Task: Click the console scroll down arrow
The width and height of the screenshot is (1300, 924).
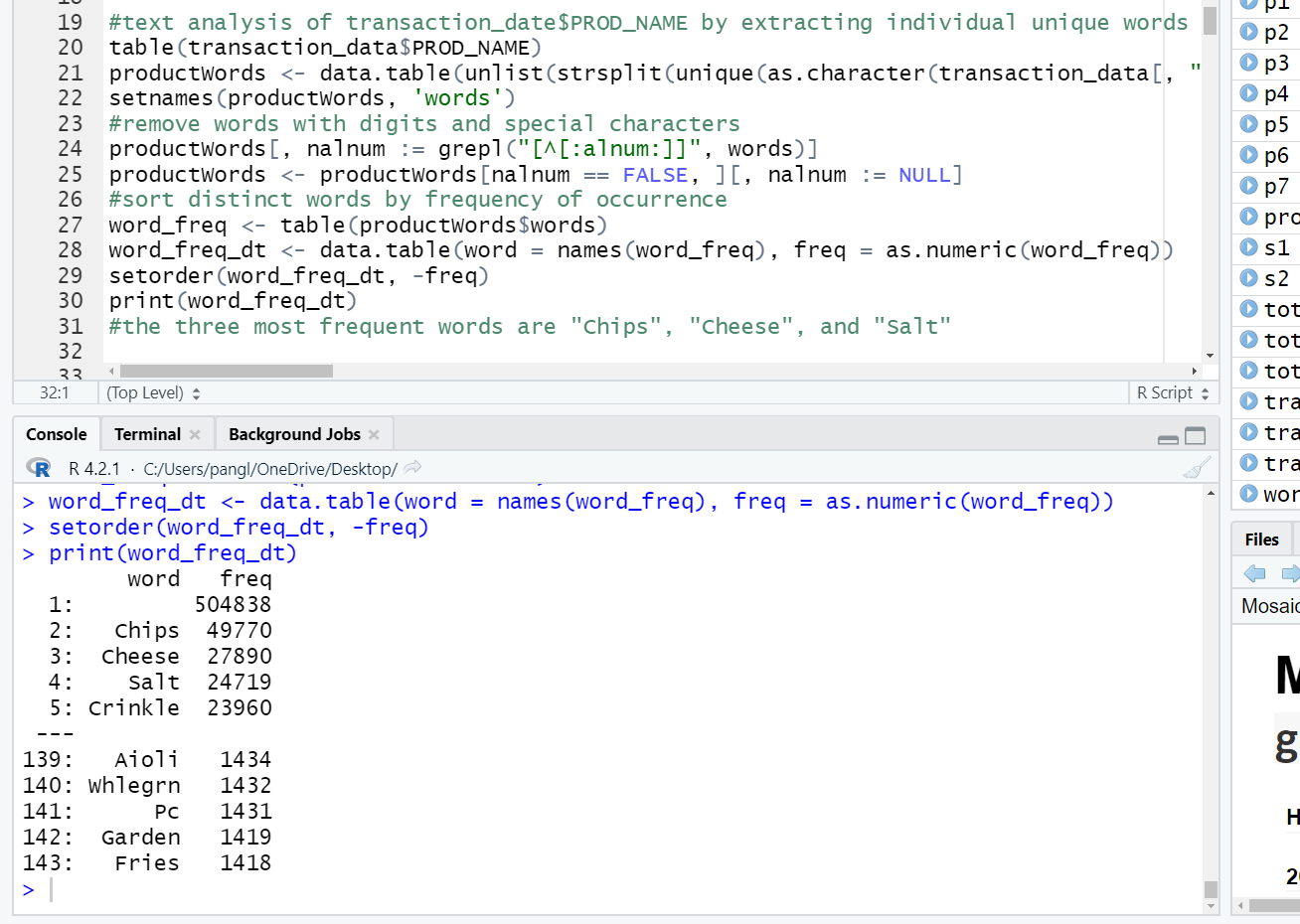Action: click(1210, 905)
